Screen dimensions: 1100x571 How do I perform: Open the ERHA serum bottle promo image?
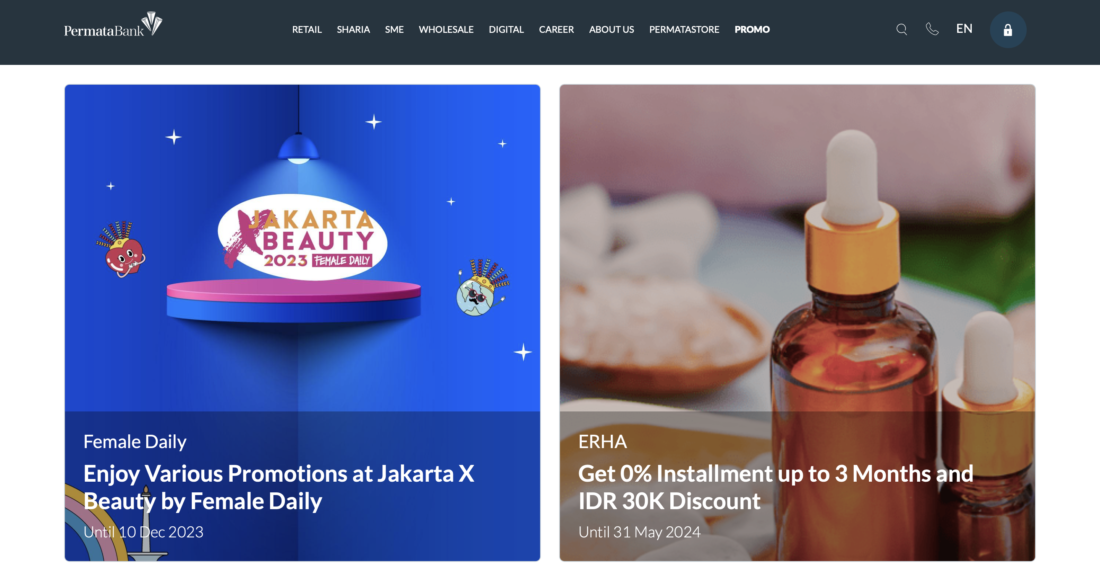[797, 248]
